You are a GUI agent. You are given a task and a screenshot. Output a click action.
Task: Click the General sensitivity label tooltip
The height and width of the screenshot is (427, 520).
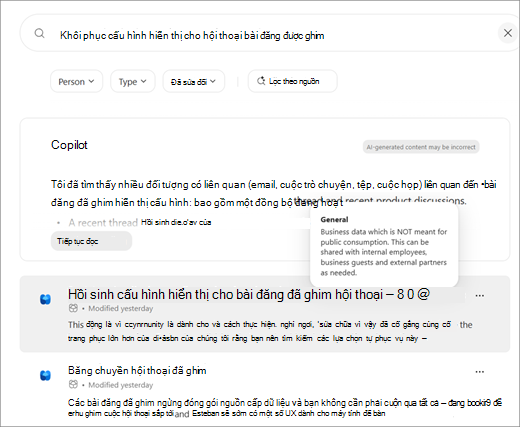coord(384,246)
